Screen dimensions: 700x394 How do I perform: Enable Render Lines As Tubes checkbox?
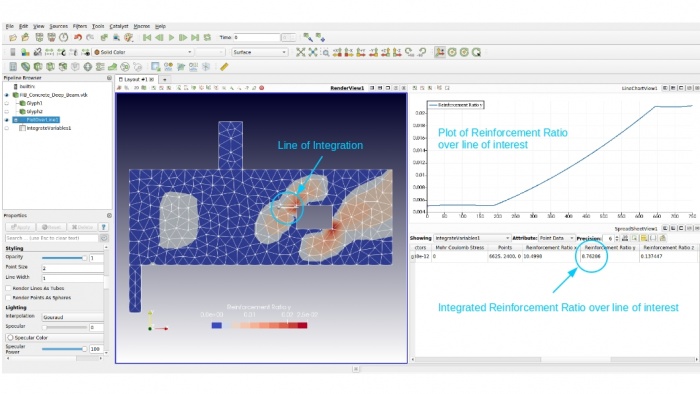(8, 288)
